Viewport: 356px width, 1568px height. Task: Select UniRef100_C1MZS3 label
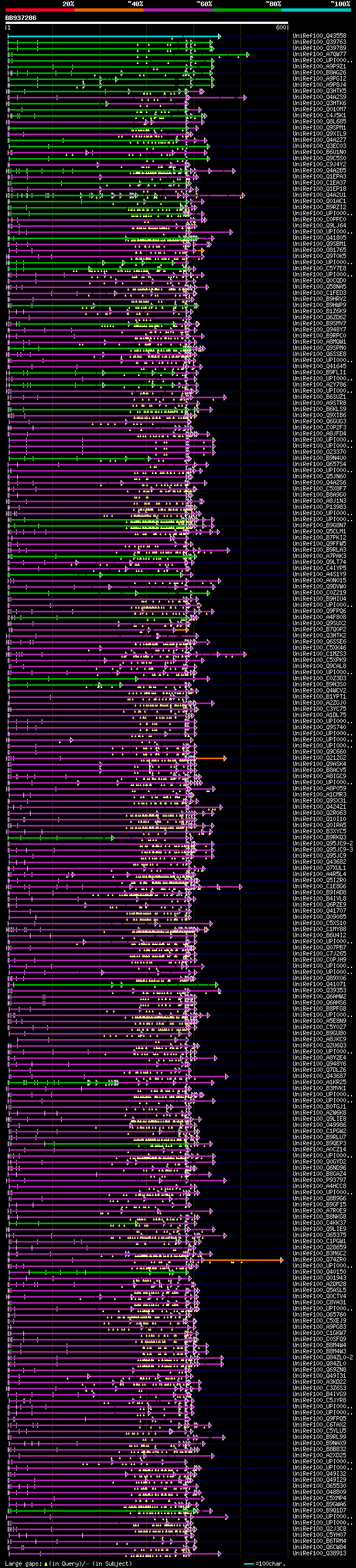(x=319, y=654)
